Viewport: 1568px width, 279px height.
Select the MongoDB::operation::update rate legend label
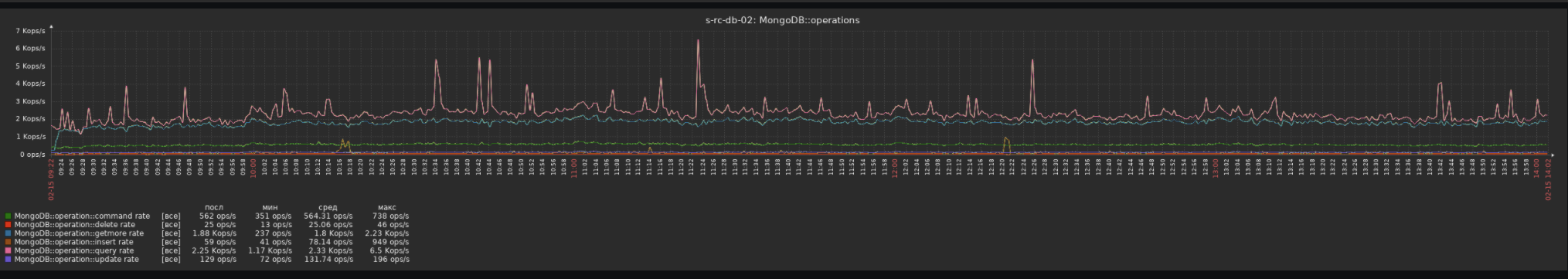click(x=77, y=260)
